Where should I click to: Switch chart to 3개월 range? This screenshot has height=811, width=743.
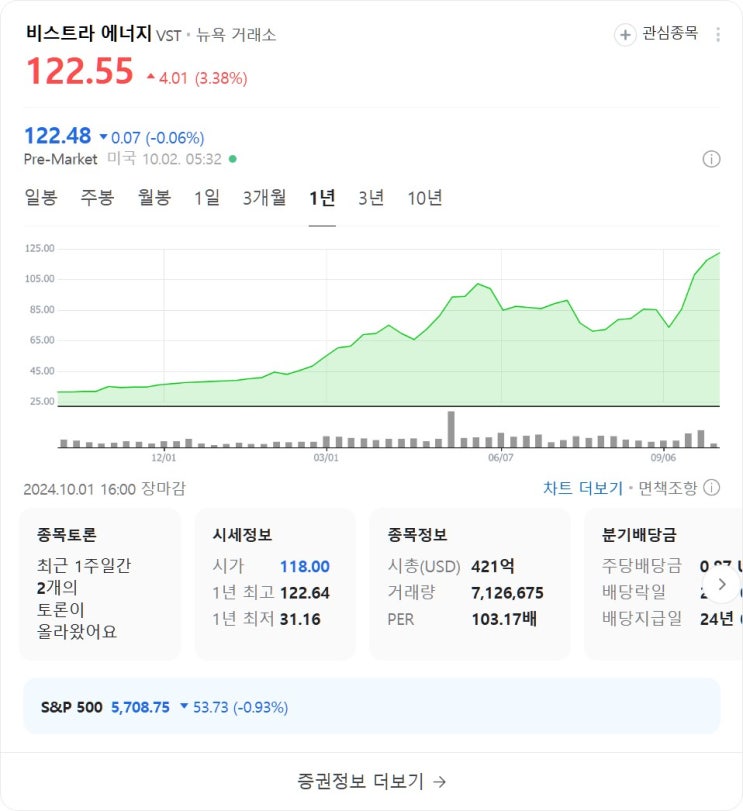pos(264,198)
